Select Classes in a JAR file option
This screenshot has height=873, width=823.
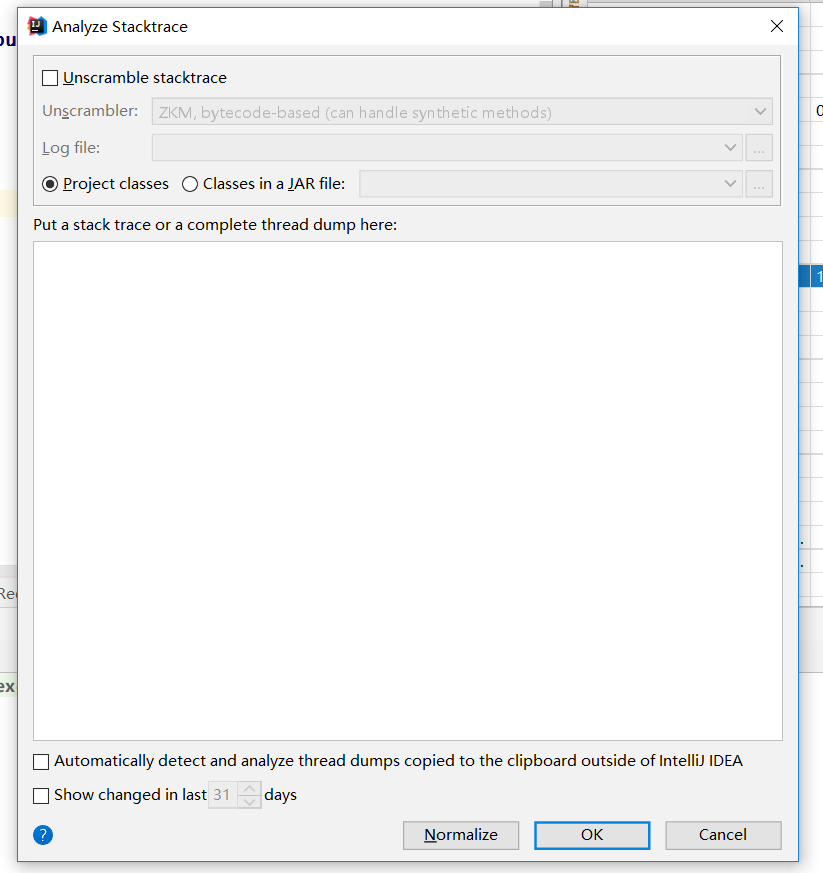coord(190,184)
